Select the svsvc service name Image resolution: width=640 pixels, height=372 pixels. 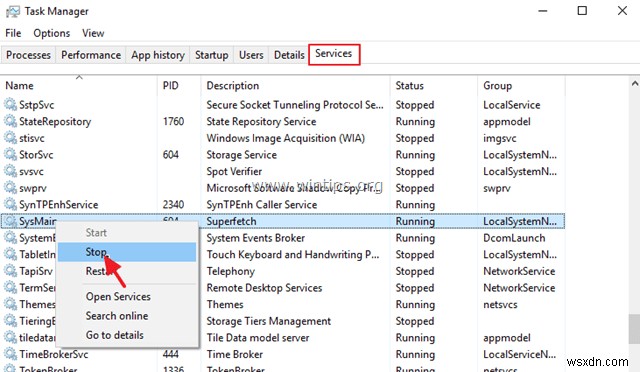coord(31,172)
